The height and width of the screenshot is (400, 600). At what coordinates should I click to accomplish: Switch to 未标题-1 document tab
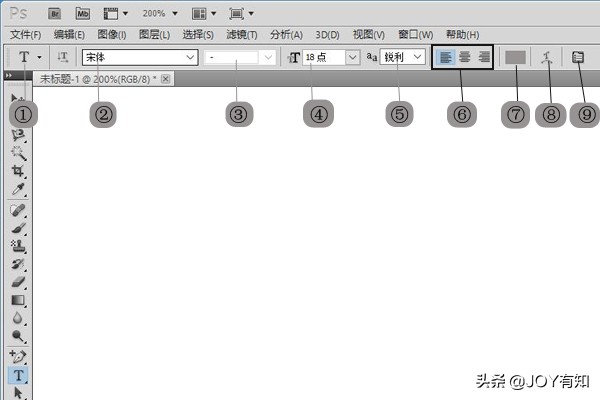click(98, 79)
